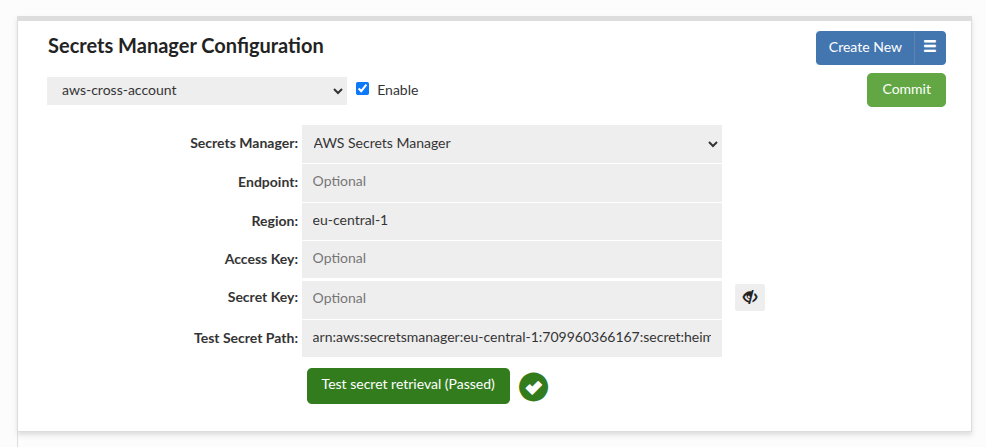Select the Access Key input field
Screen dimensions: 986x447
point(512,259)
